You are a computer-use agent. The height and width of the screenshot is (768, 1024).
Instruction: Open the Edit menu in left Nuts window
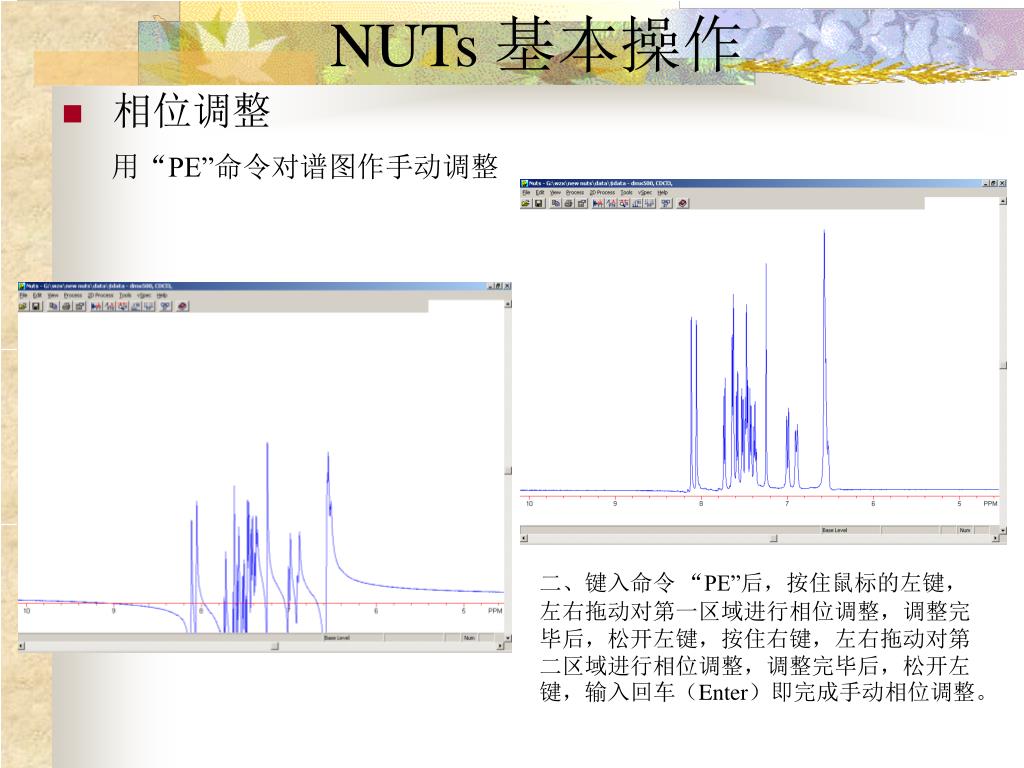pyautogui.click(x=38, y=296)
